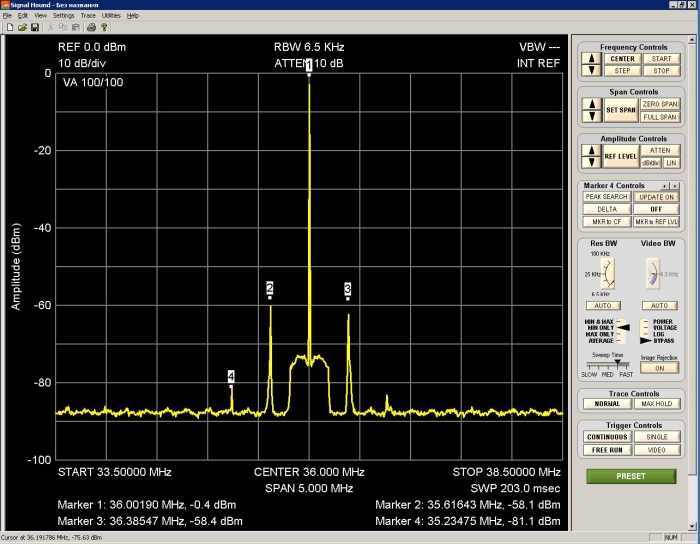Viewport: 700px width, 544px height.
Task: Click the CENTER frequency button
Action: [x=622, y=58]
